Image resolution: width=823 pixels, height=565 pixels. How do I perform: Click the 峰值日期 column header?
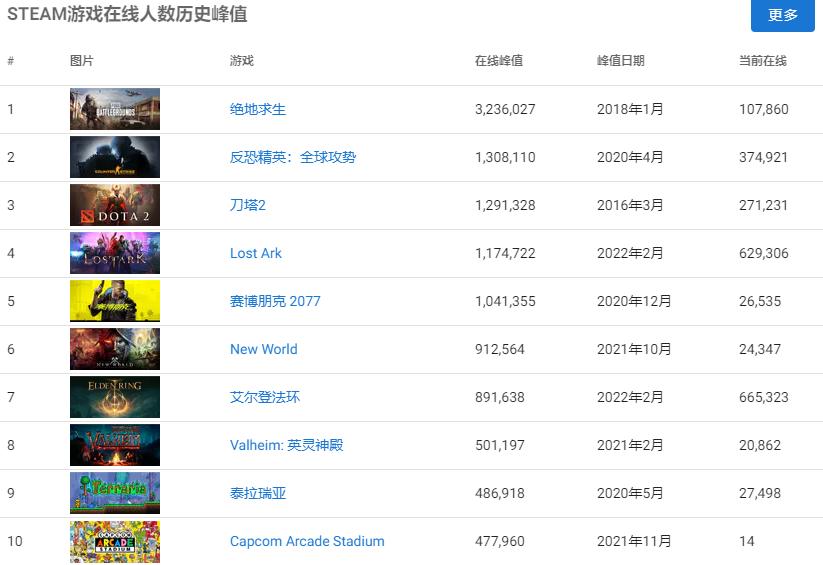pos(620,61)
